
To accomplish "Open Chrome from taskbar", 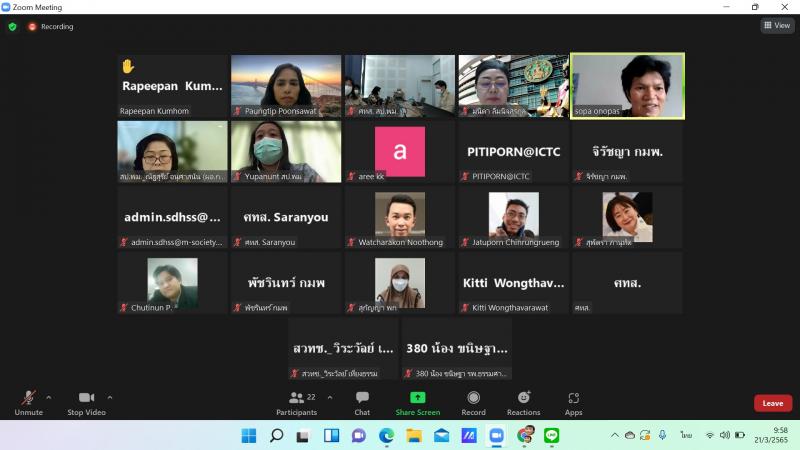I will tap(524, 435).
